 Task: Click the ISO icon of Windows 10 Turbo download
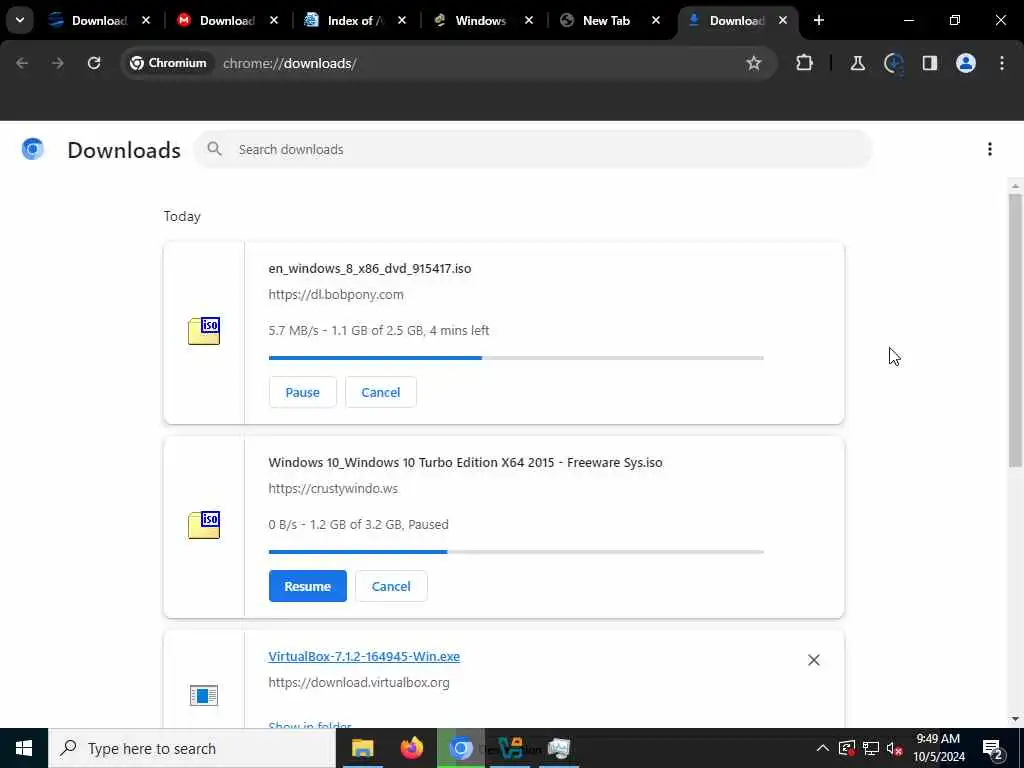pos(204,525)
